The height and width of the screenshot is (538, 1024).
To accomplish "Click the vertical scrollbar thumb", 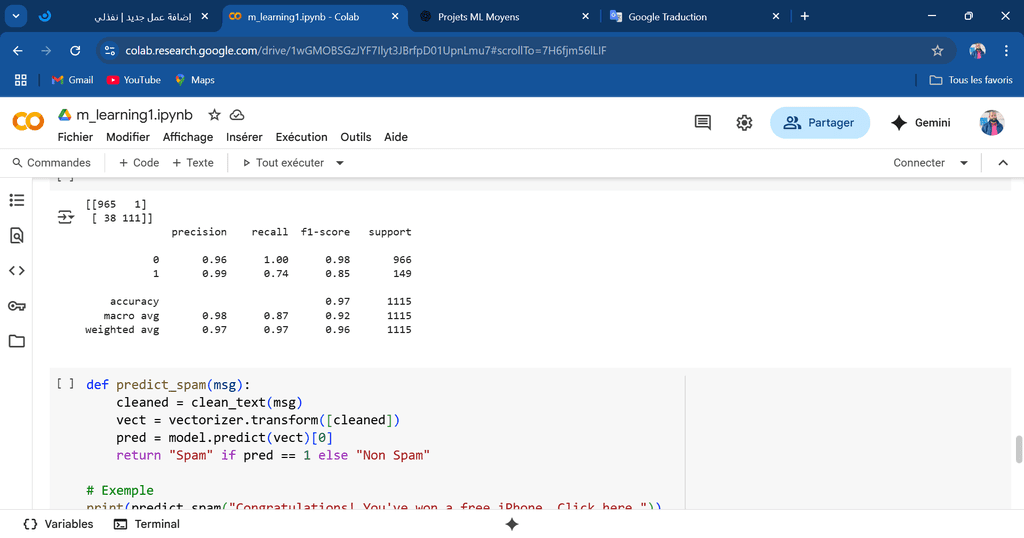I will (x=1018, y=449).
